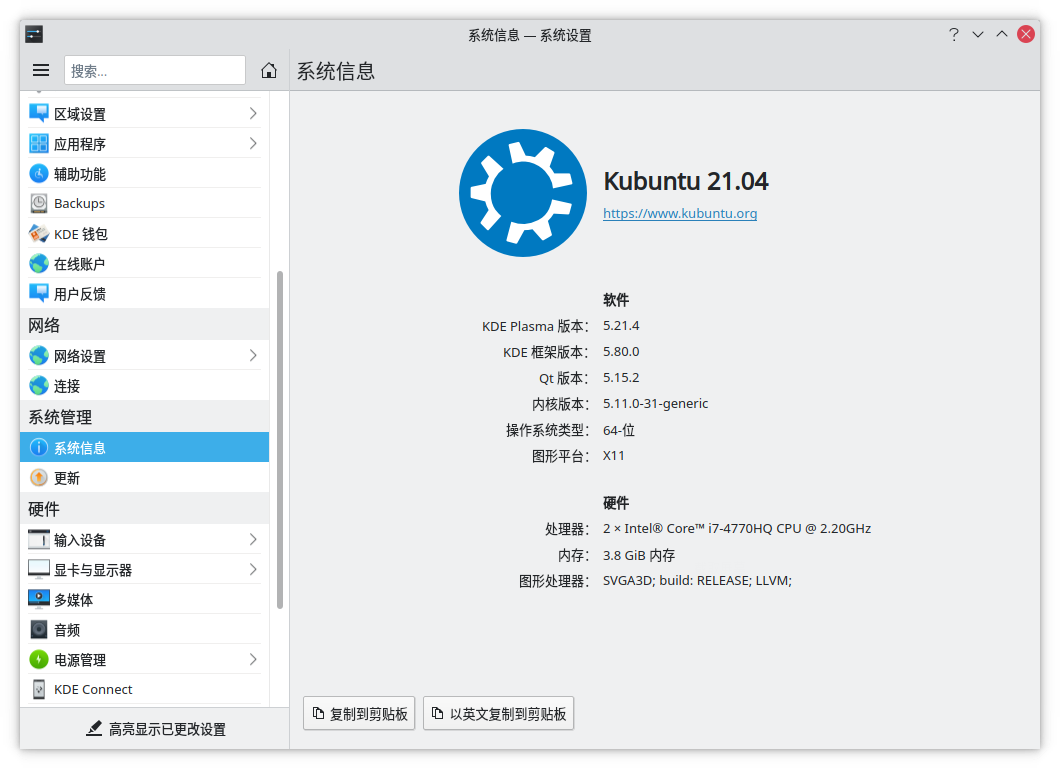Open 在线账户 online accounts
The height and width of the screenshot is (769, 1060).
(145, 264)
